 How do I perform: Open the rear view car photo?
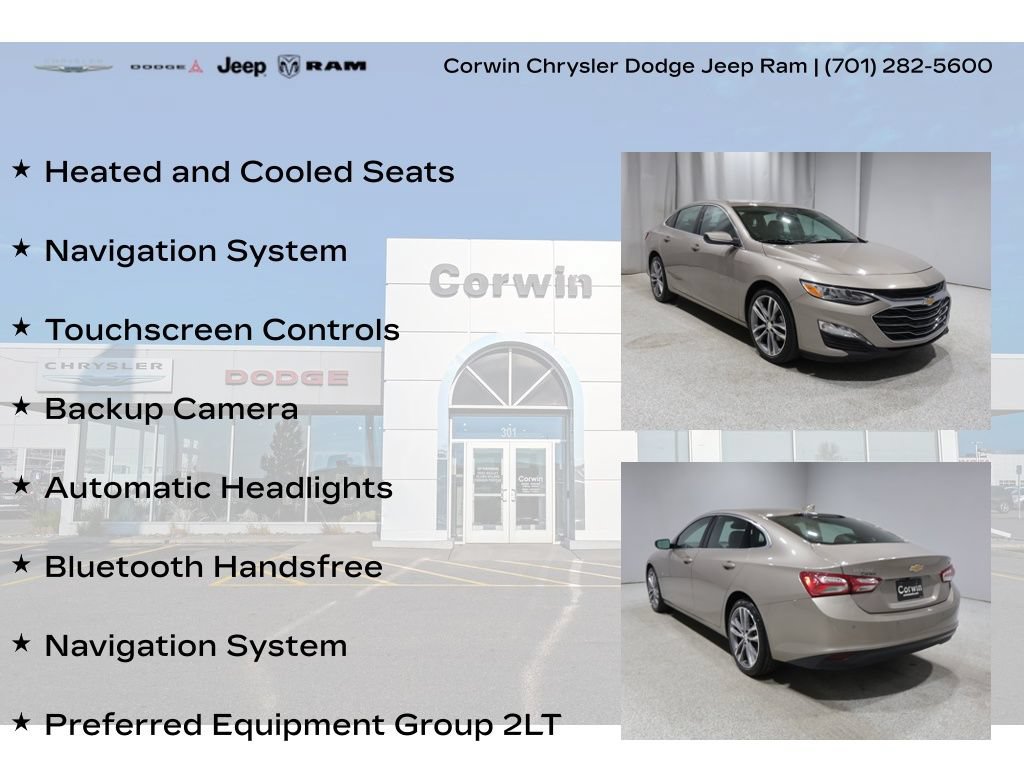click(805, 601)
